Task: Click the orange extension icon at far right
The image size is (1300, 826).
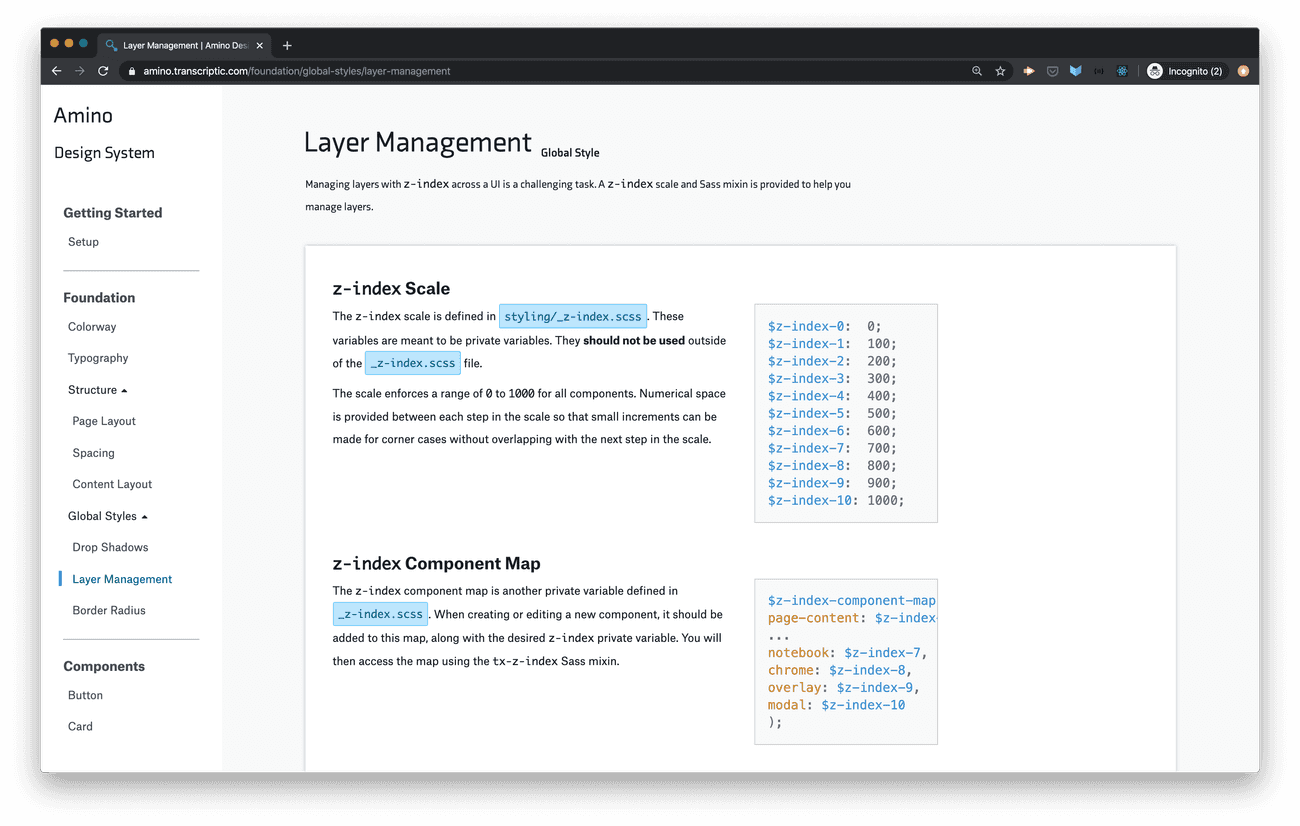Action: coord(1243,71)
